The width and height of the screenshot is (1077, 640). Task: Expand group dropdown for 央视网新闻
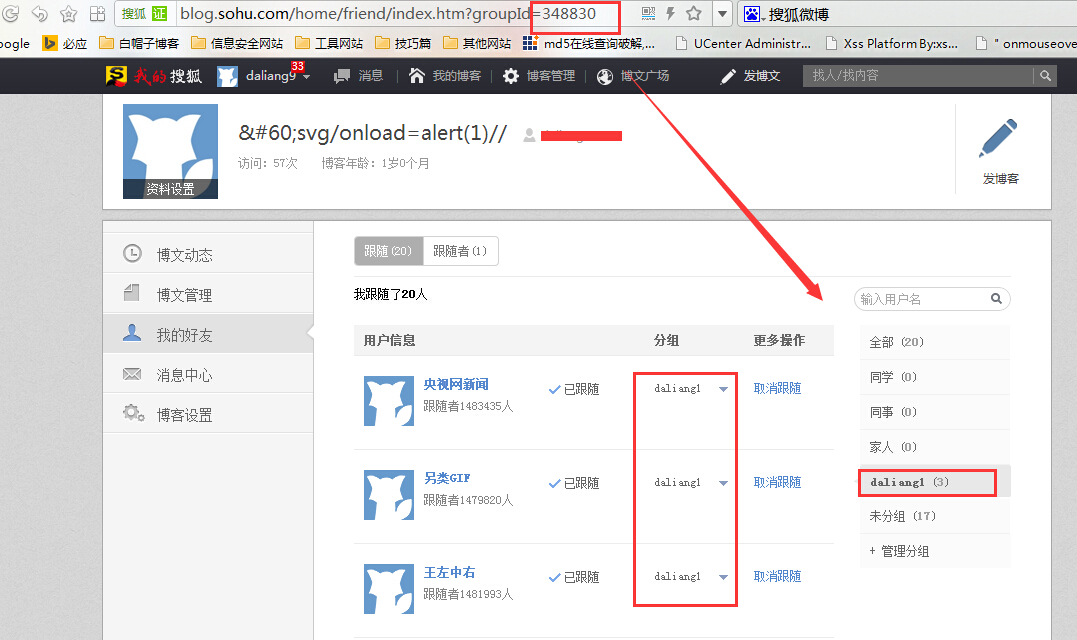(723, 389)
